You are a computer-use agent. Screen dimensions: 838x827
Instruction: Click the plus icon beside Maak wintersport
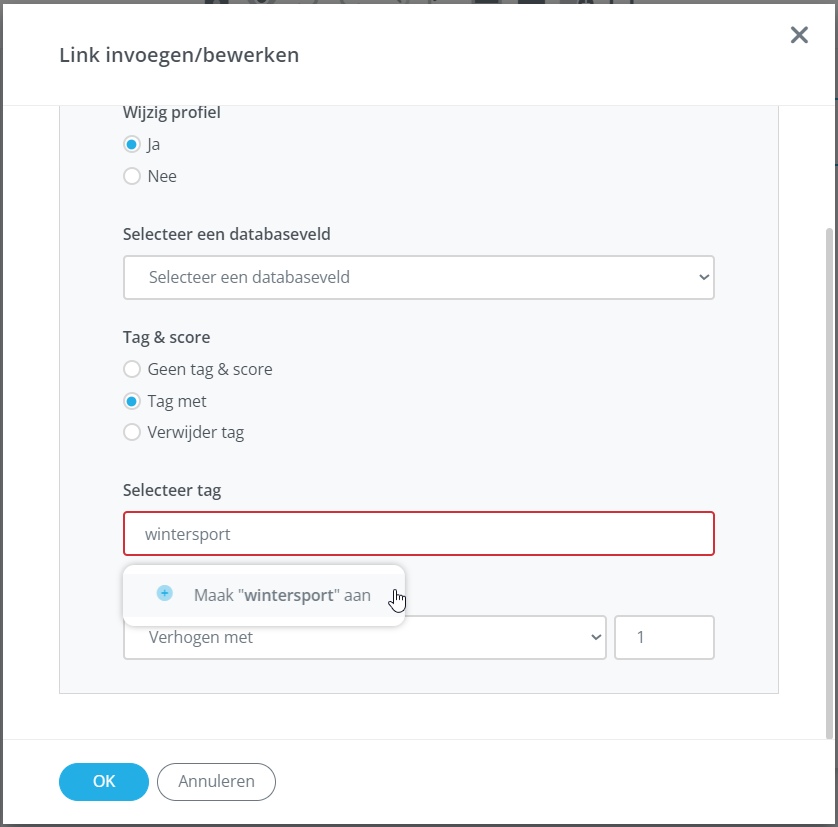(165, 594)
